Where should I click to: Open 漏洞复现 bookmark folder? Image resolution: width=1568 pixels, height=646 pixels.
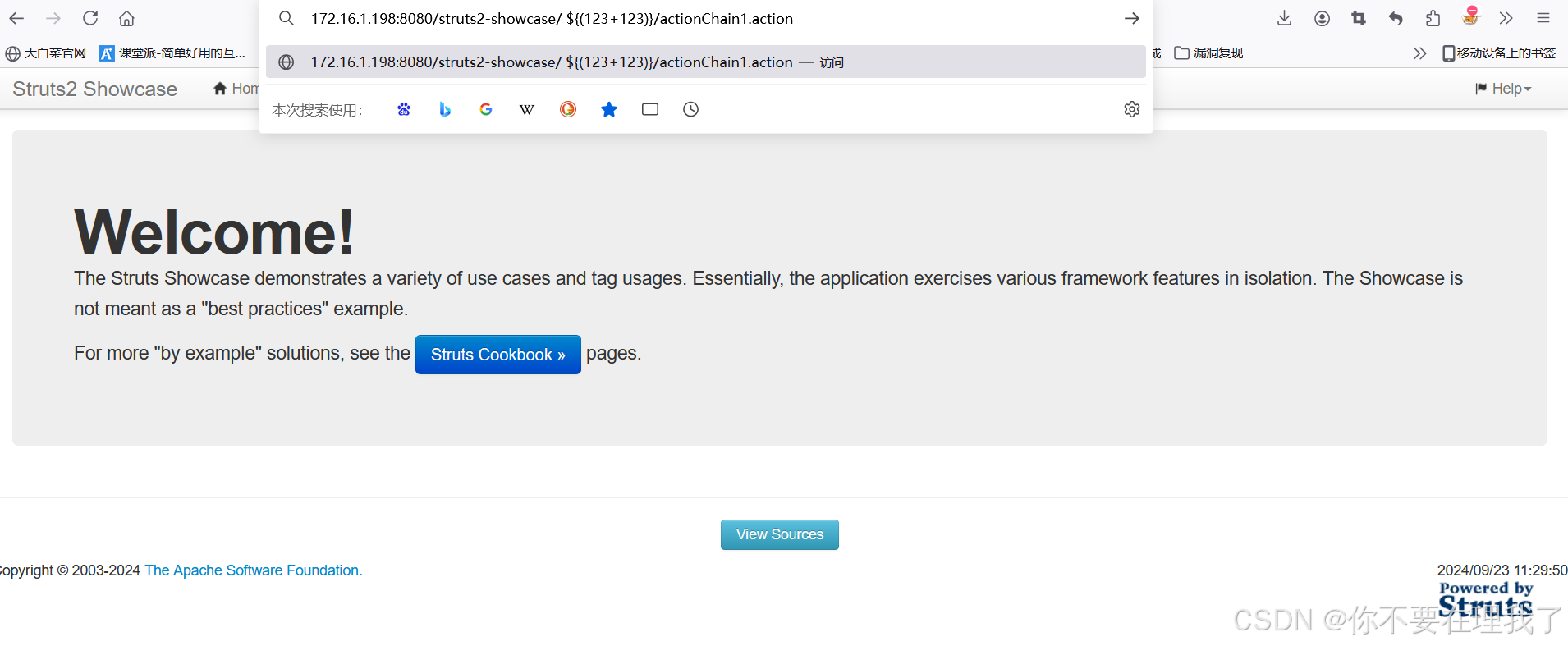(1208, 53)
